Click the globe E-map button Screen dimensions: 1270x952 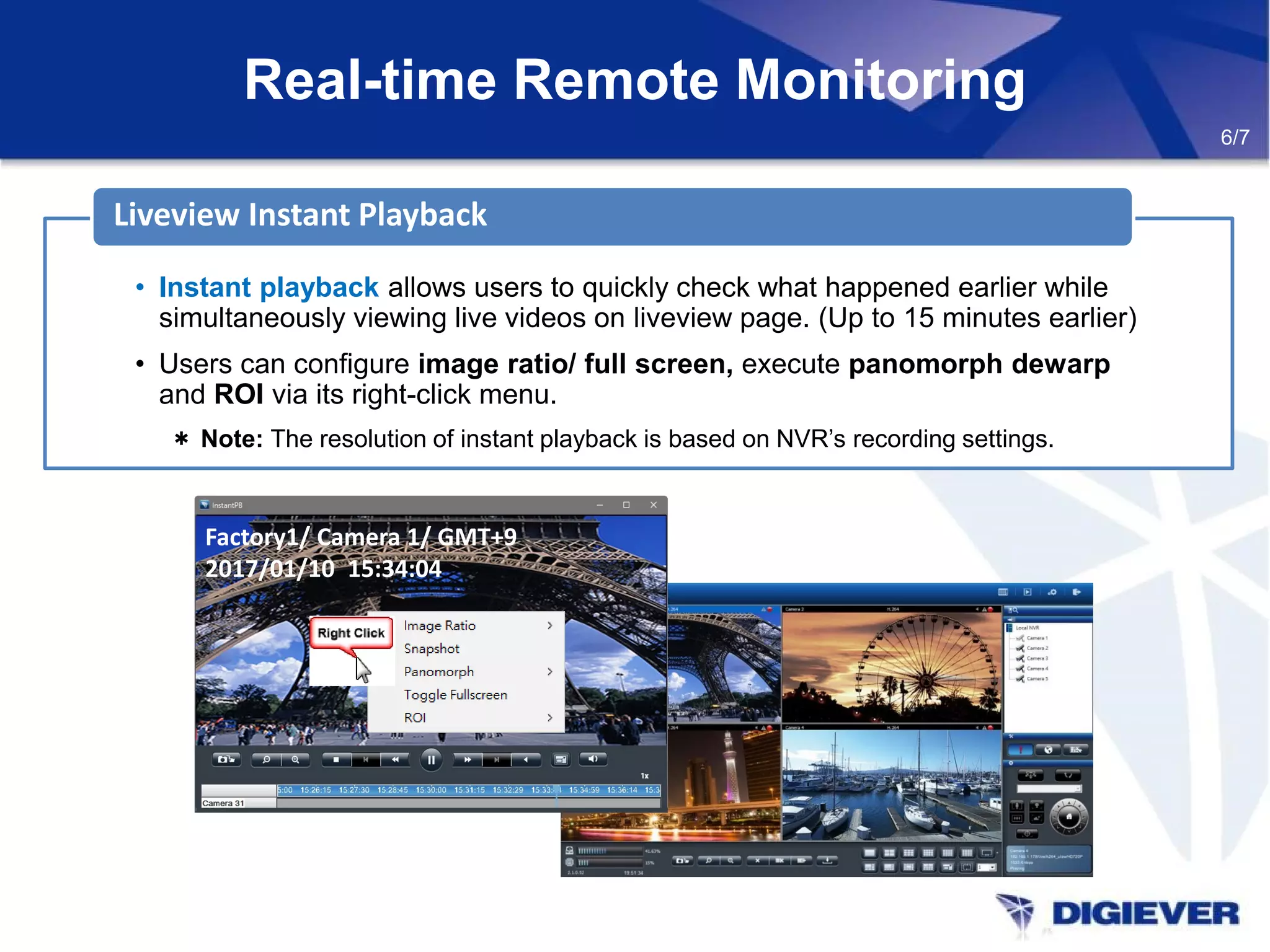point(1049,750)
